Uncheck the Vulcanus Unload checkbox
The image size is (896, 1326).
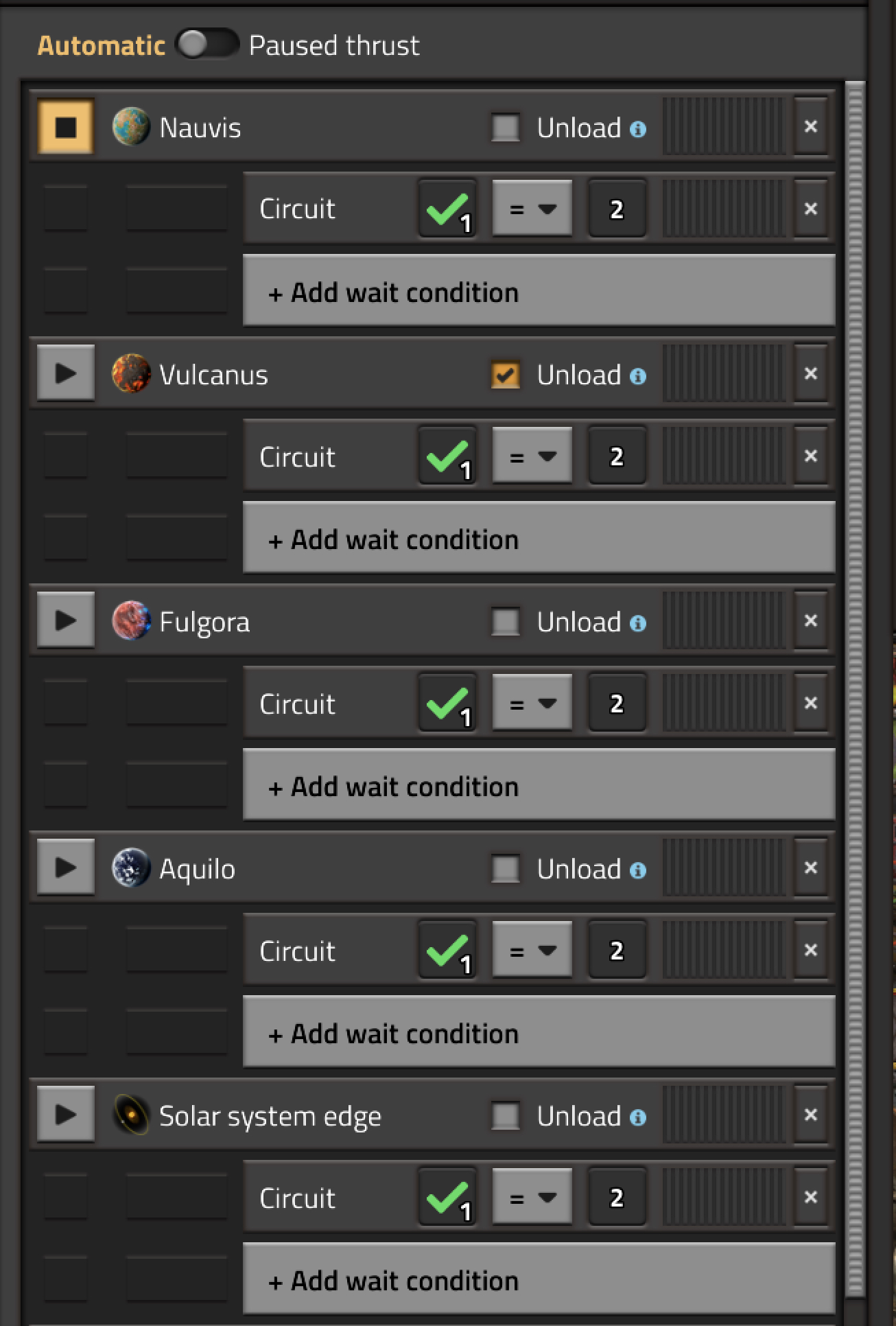pyautogui.click(x=506, y=375)
